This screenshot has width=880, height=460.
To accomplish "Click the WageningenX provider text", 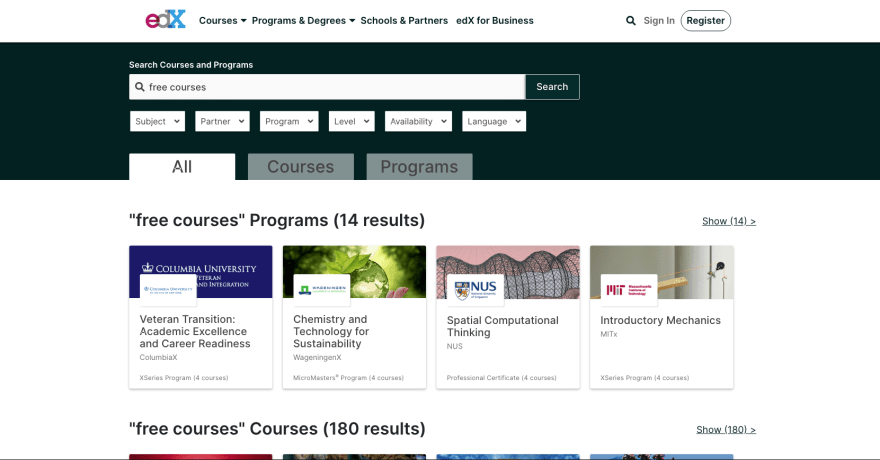I will click(317, 357).
